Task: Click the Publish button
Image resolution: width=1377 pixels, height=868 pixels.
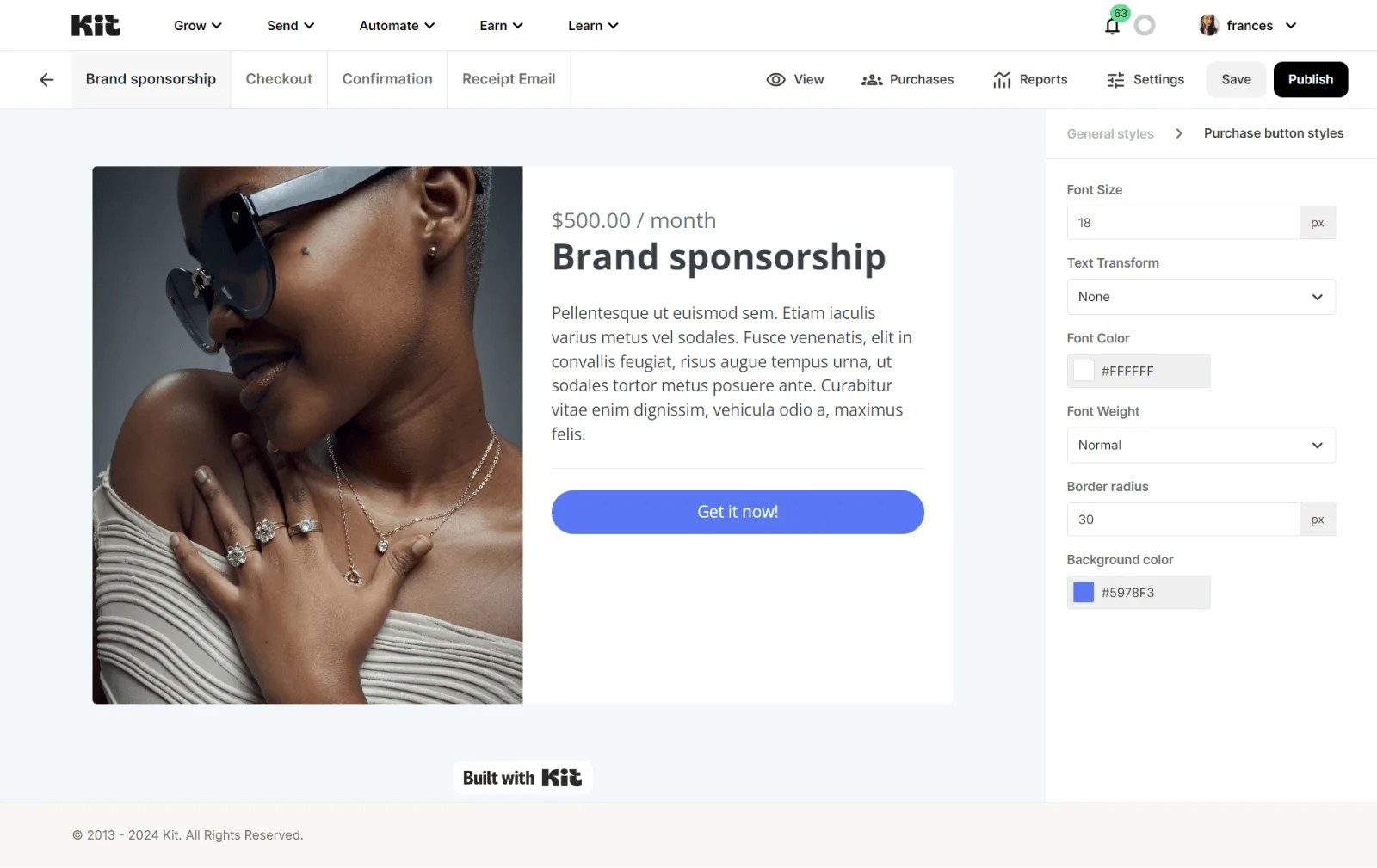Action: pos(1311,79)
